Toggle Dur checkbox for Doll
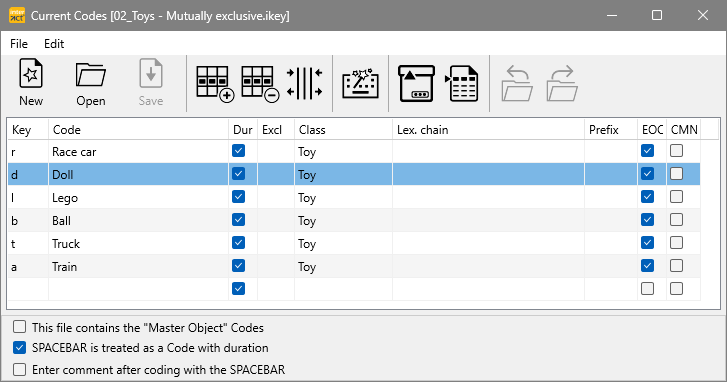This screenshot has height=382, width=727. [x=238, y=174]
